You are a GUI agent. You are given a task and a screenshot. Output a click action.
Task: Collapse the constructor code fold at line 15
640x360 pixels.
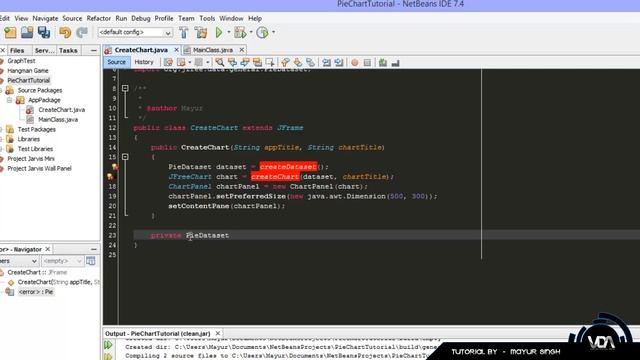[x=125, y=157]
